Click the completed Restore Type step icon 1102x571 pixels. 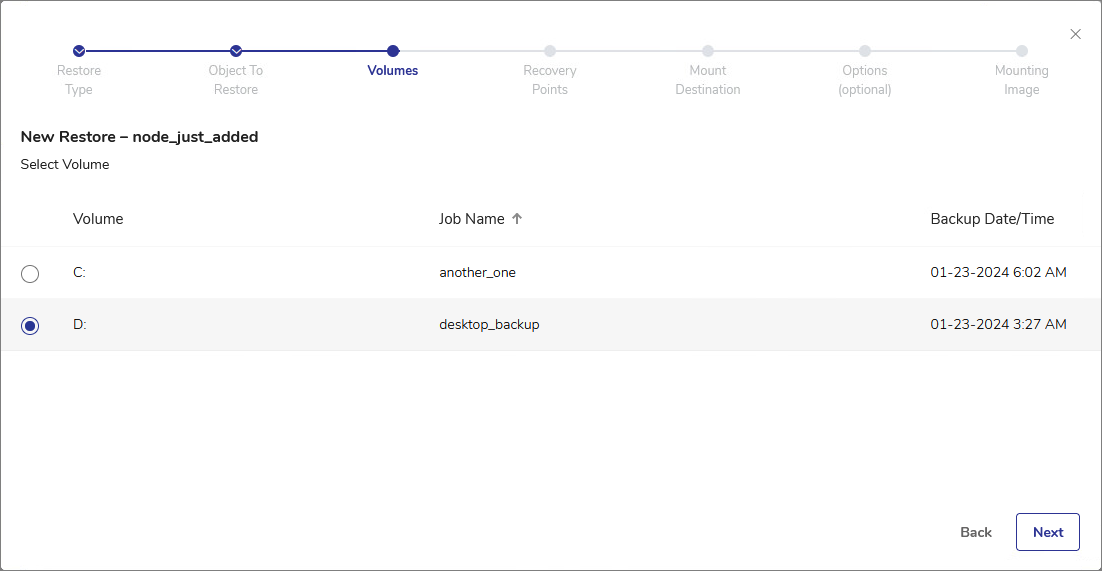coord(79,51)
